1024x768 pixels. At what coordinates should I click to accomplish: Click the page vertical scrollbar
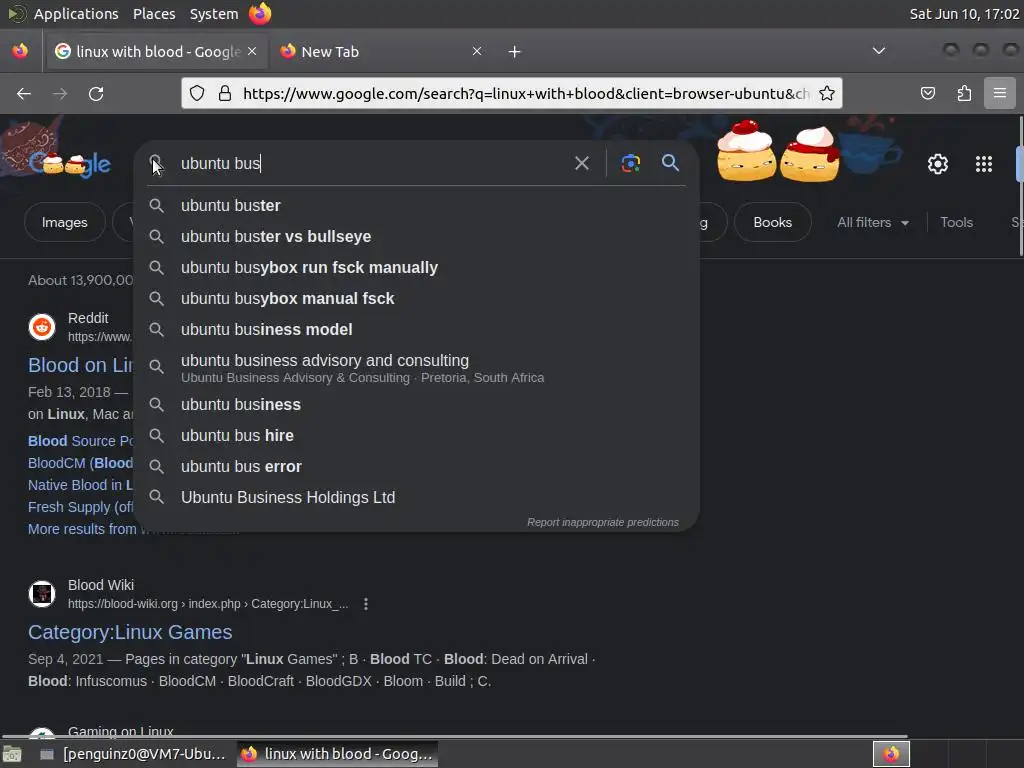coord(1021,186)
